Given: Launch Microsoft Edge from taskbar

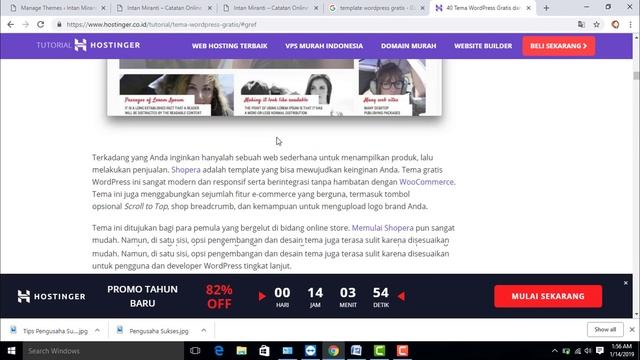Looking at the screenshot, I should coord(219,351).
